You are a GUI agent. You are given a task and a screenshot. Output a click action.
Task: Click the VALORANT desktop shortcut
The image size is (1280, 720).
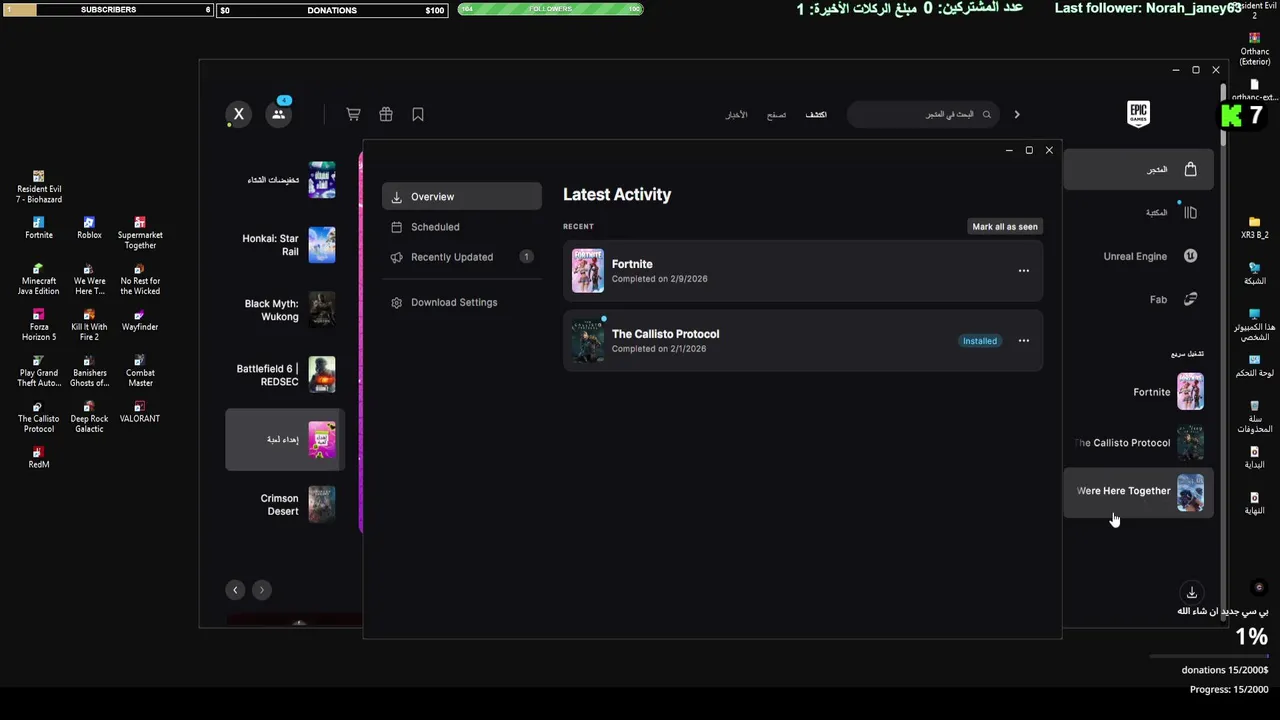click(140, 412)
